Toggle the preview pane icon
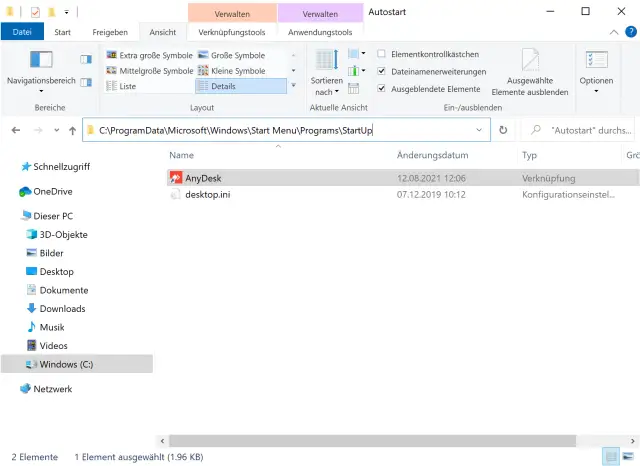Viewport: 640px width, 466px height. pyautogui.click(x=86, y=60)
